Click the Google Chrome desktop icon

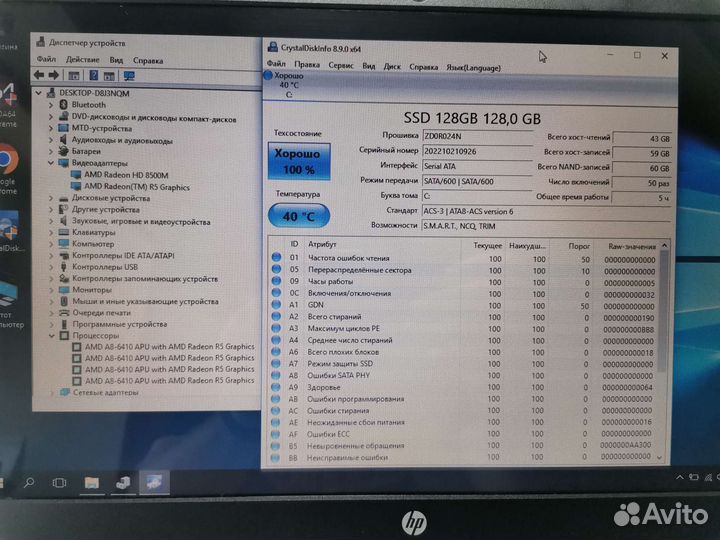7,159
